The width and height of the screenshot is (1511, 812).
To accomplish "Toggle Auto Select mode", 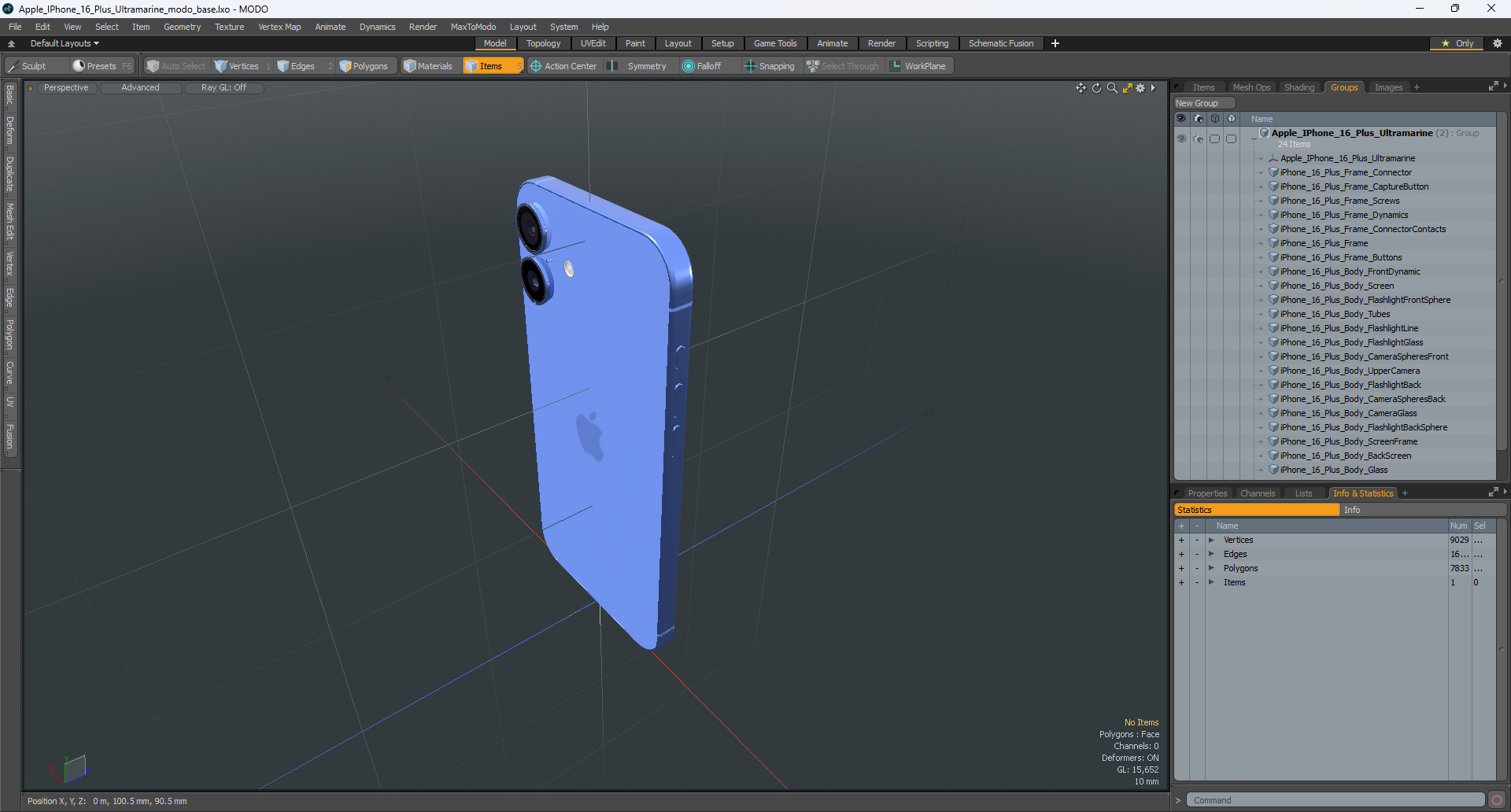I will click(175, 66).
